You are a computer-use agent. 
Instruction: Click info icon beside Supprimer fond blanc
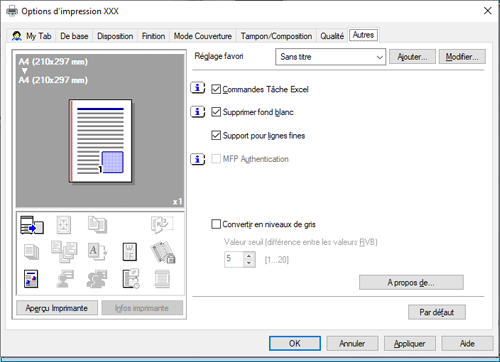(x=198, y=112)
